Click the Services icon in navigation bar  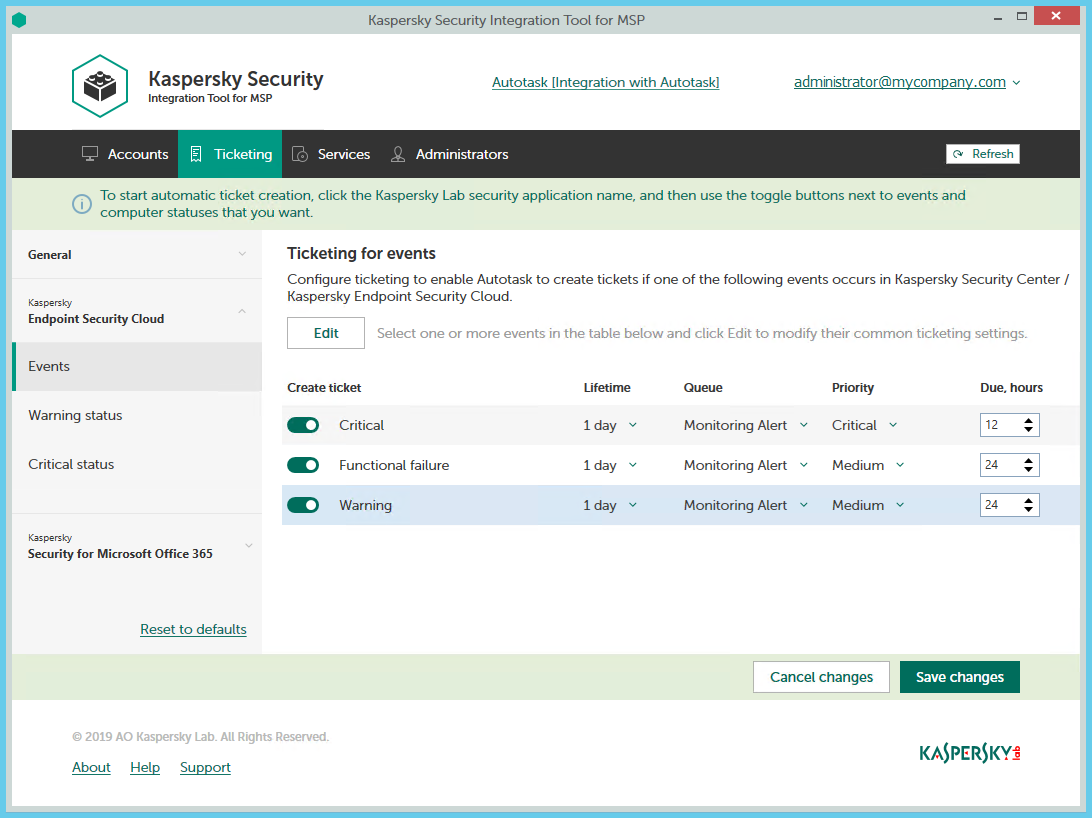[x=300, y=154]
